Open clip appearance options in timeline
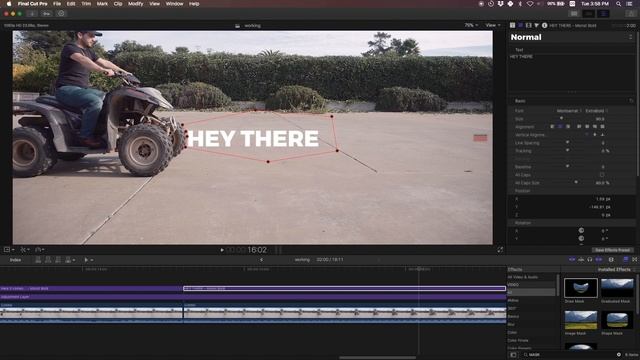Viewport: 640px width, 360px height. (x=611, y=260)
